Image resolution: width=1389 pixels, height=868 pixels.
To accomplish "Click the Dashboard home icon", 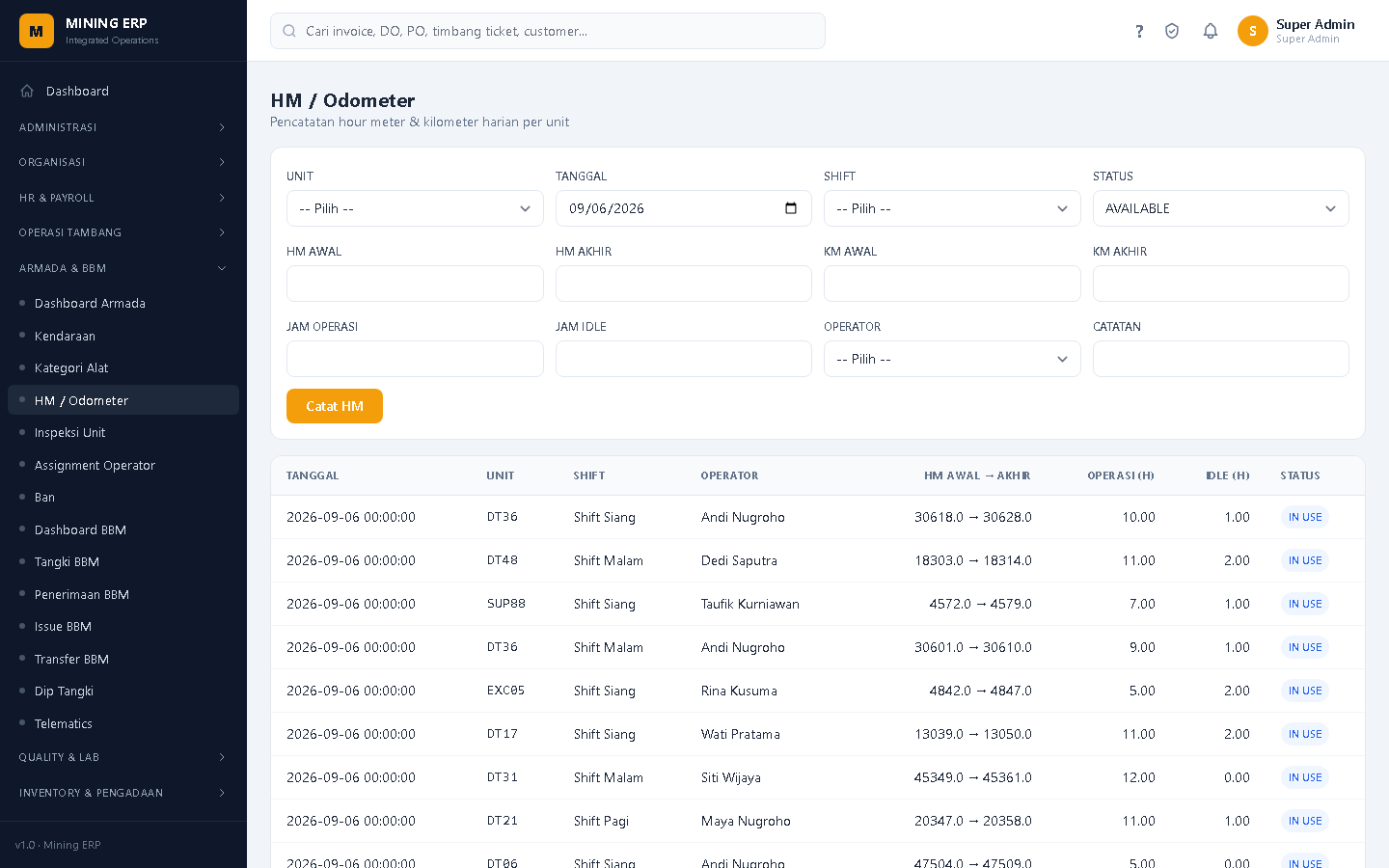I will (x=27, y=91).
